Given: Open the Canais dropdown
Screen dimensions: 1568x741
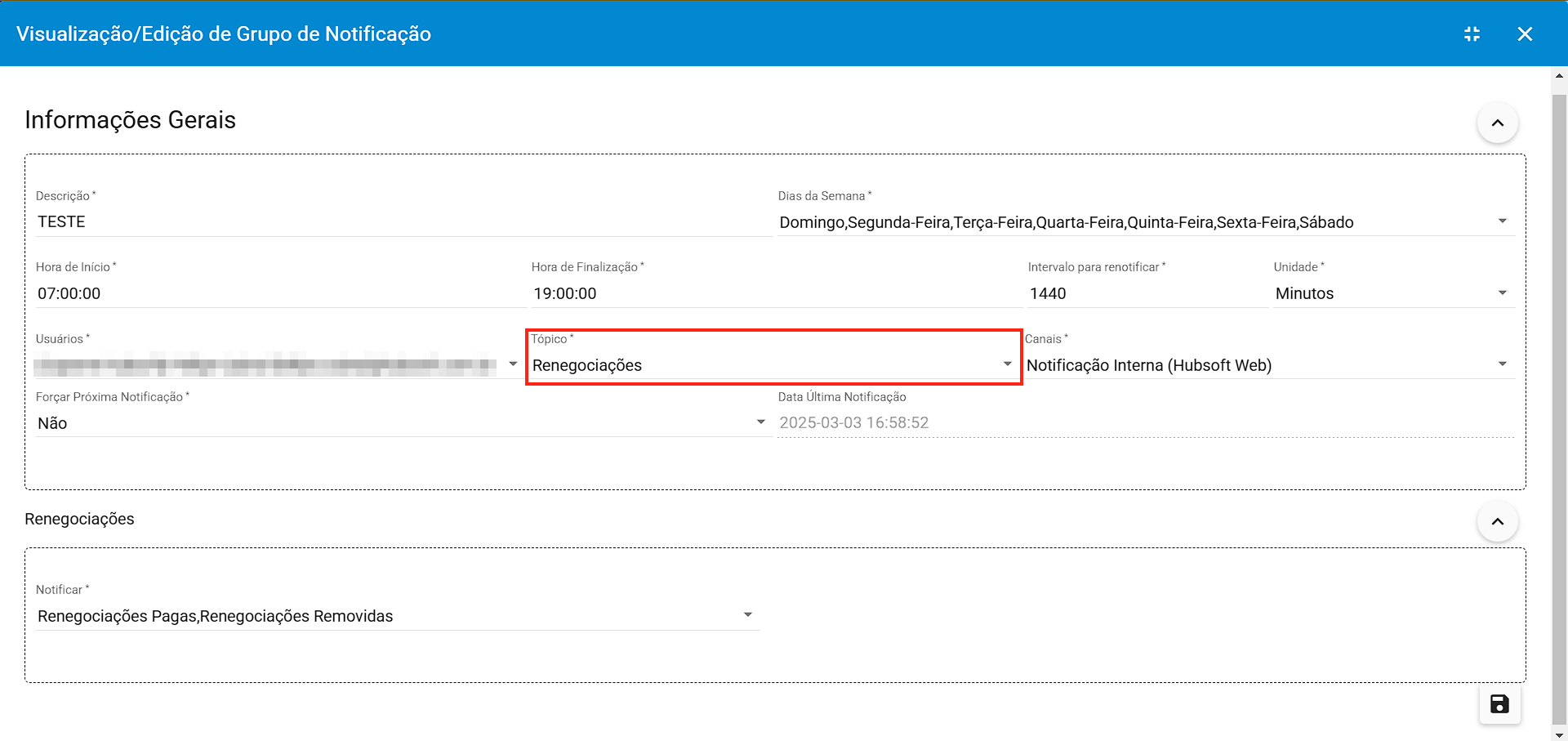Looking at the screenshot, I should (x=1270, y=365).
